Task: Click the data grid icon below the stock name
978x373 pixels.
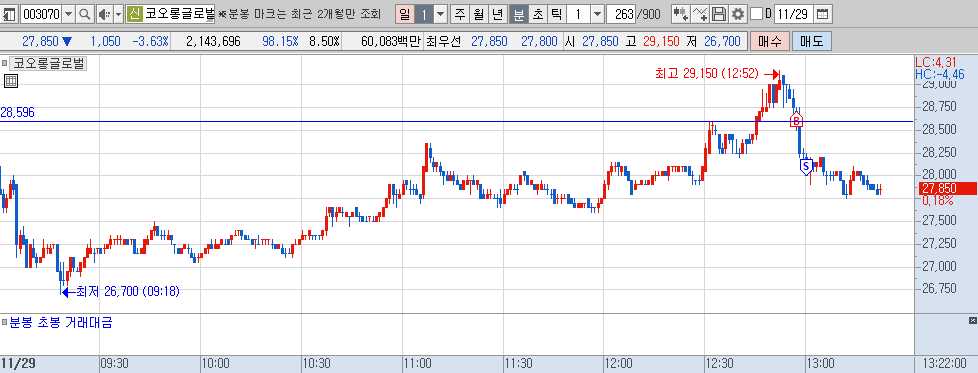Action: [x=11, y=80]
